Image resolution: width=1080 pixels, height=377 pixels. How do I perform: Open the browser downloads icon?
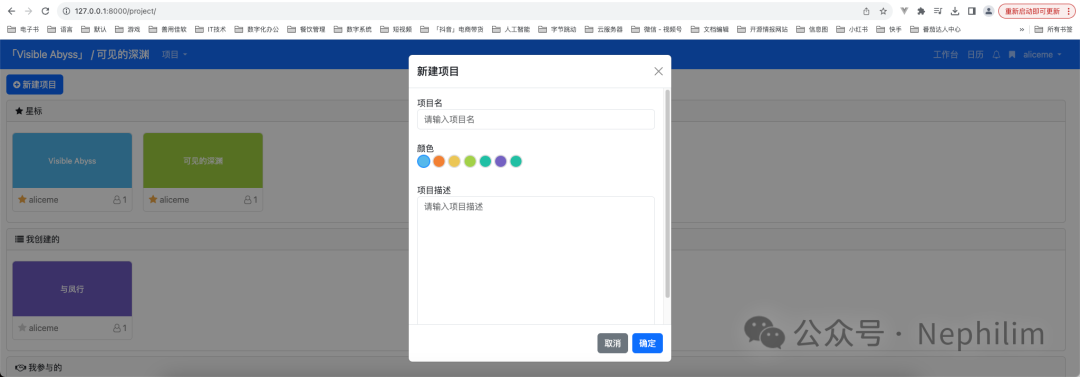tap(955, 11)
